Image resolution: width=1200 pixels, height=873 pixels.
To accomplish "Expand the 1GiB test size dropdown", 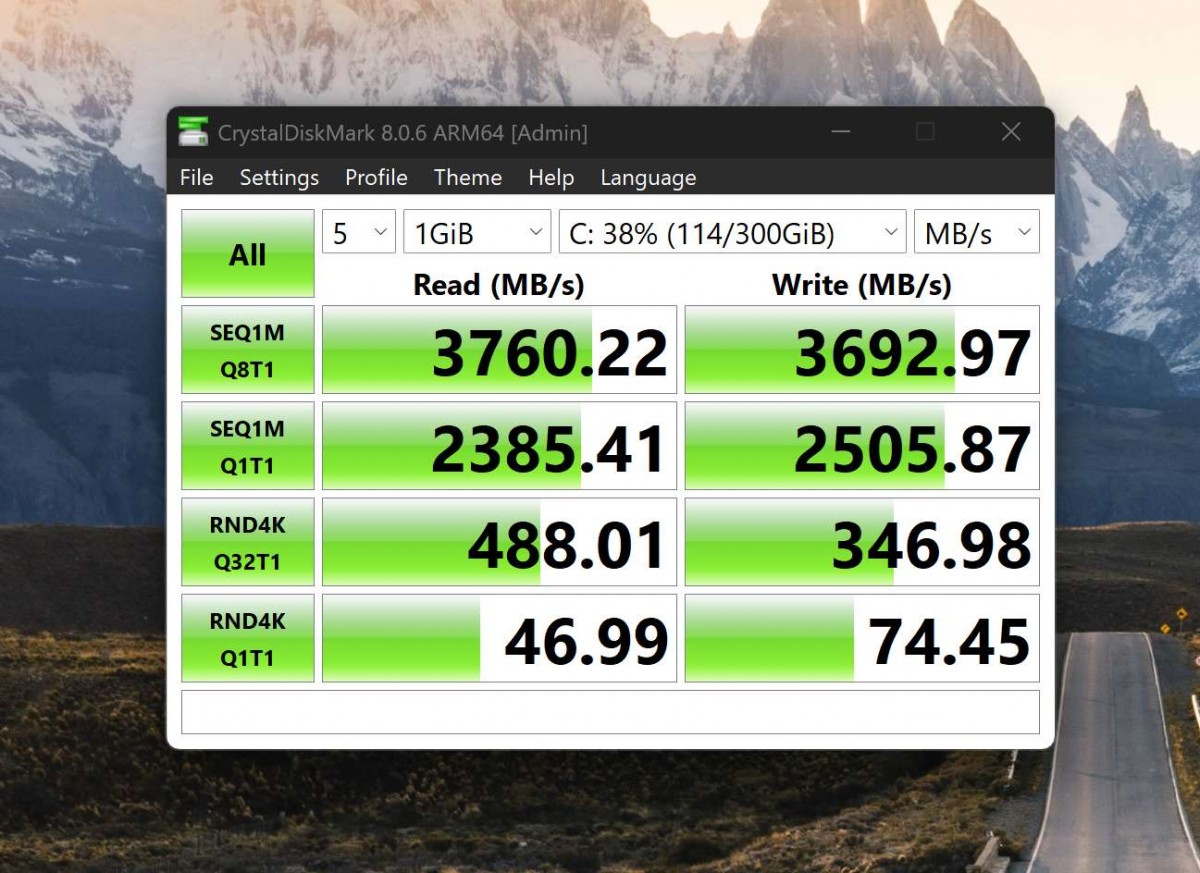I will [x=477, y=233].
